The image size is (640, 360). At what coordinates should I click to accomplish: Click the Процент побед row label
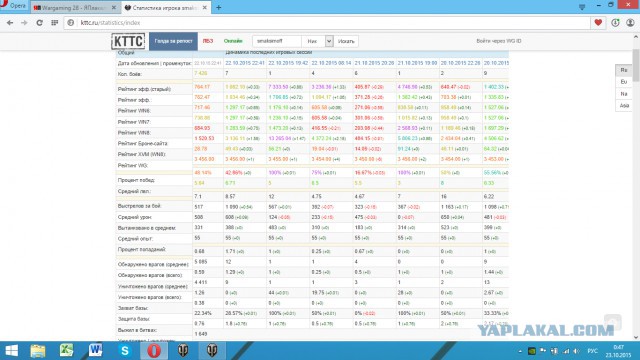click(x=136, y=180)
